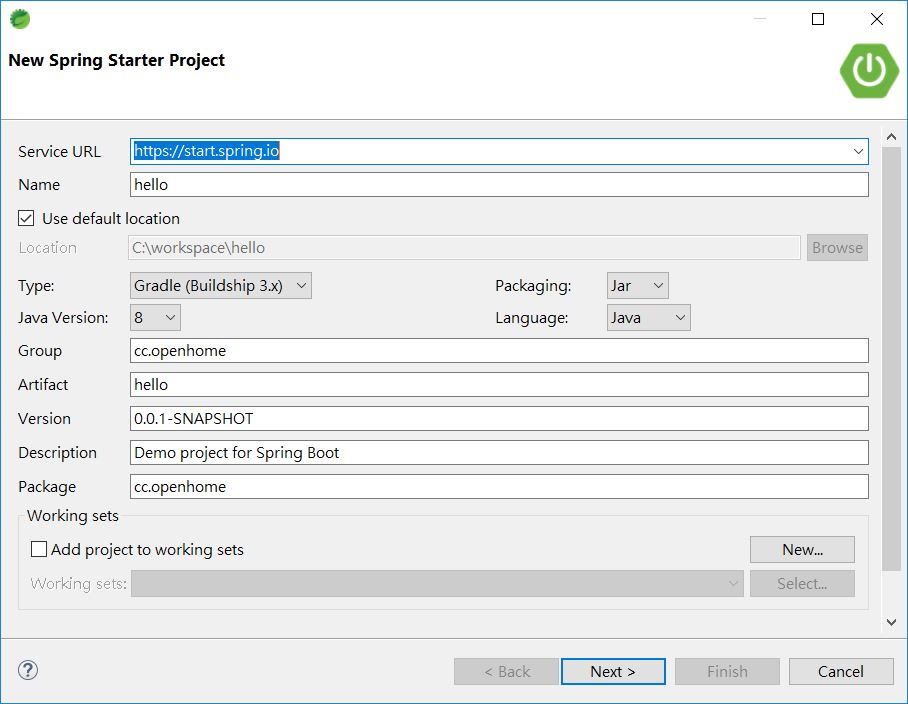
Task: Click the Description field for Spring Boot
Action: point(400,452)
